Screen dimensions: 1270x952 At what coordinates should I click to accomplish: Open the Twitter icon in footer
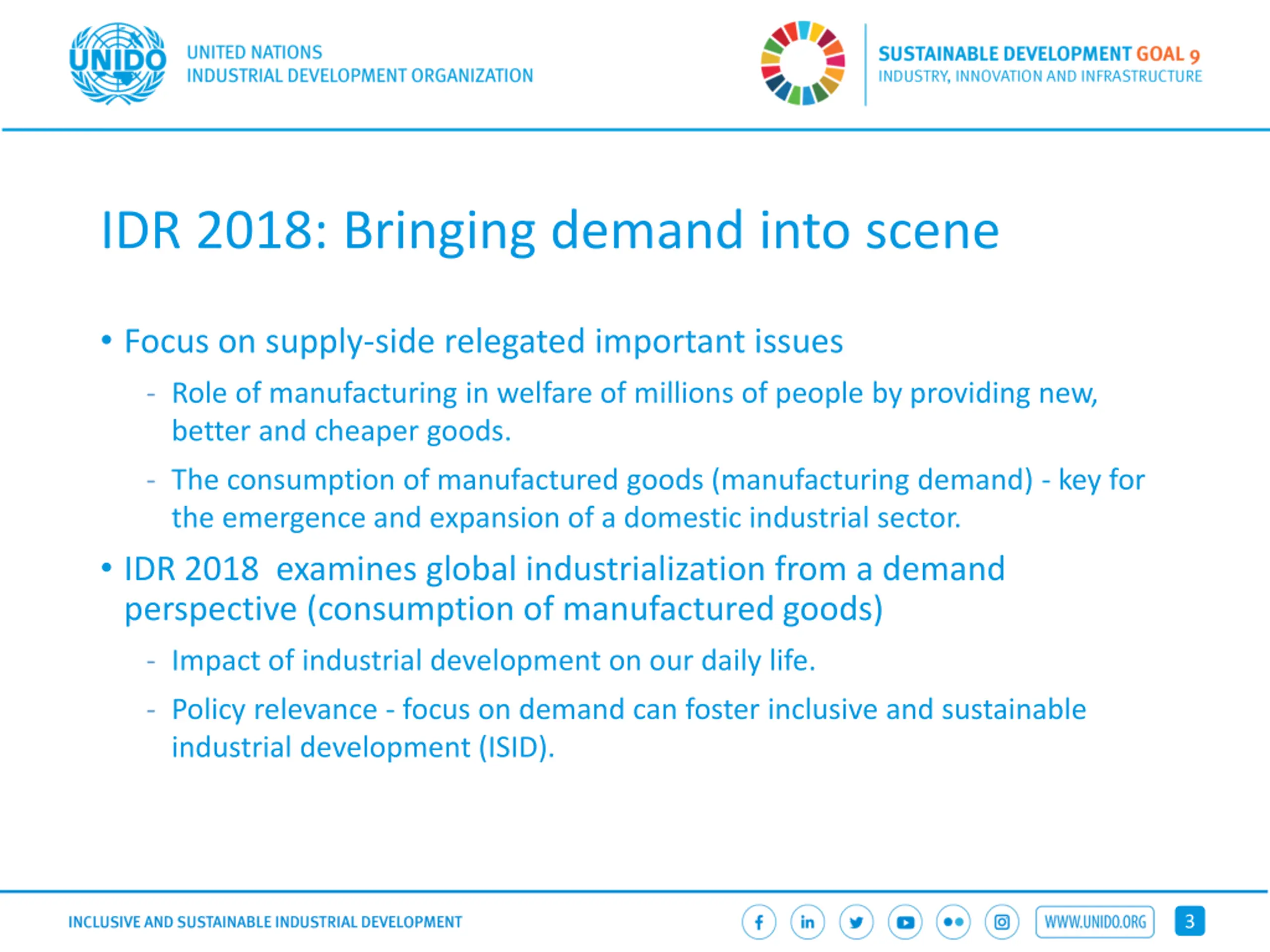pyautogui.click(x=856, y=922)
